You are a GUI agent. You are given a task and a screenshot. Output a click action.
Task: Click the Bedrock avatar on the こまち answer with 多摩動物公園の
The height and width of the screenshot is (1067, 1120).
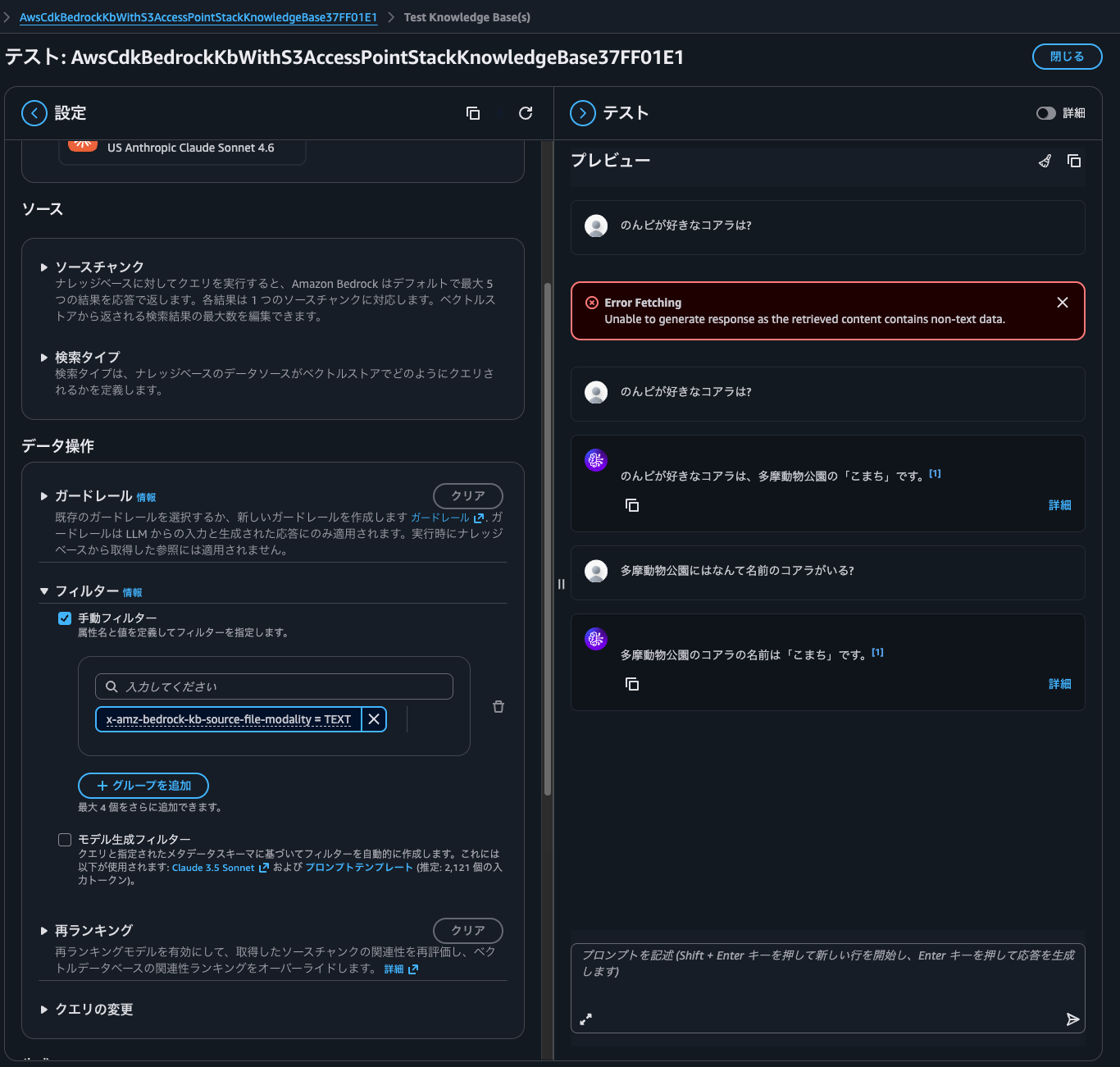(x=596, y=460)
